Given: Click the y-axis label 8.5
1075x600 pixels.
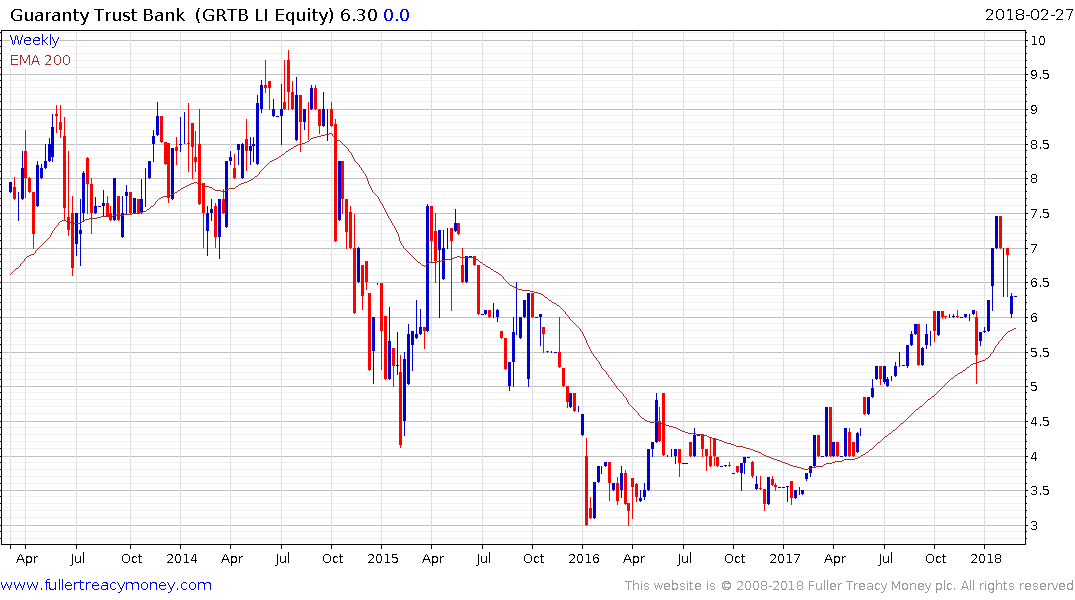Looking at the screenshot, I should coord(1039,145).
